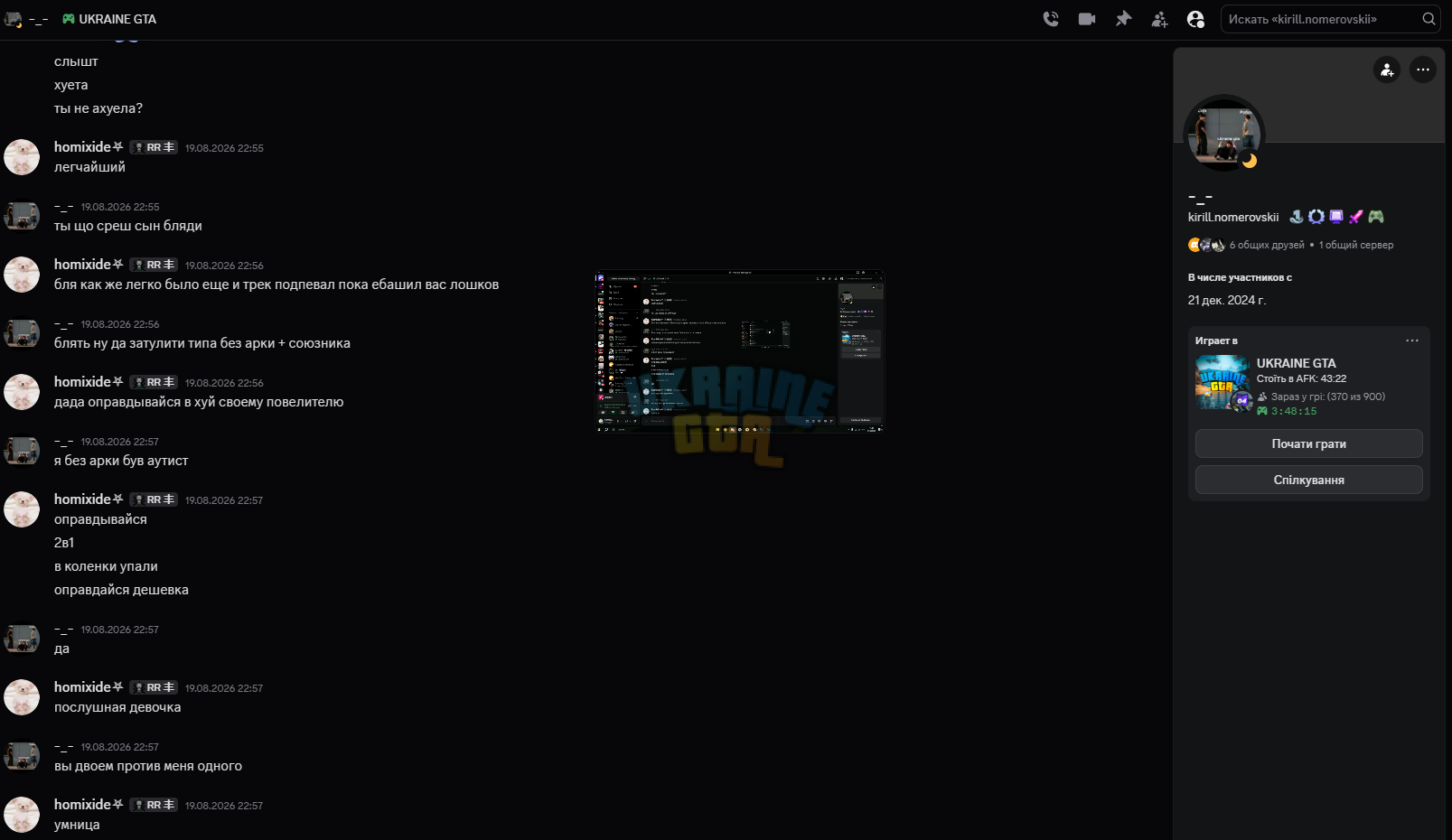Image resolution: width=1452 pixels, height=840 pixels.
Task: Click the RR tag above дада оправдывайся
Action: point(154,382)
